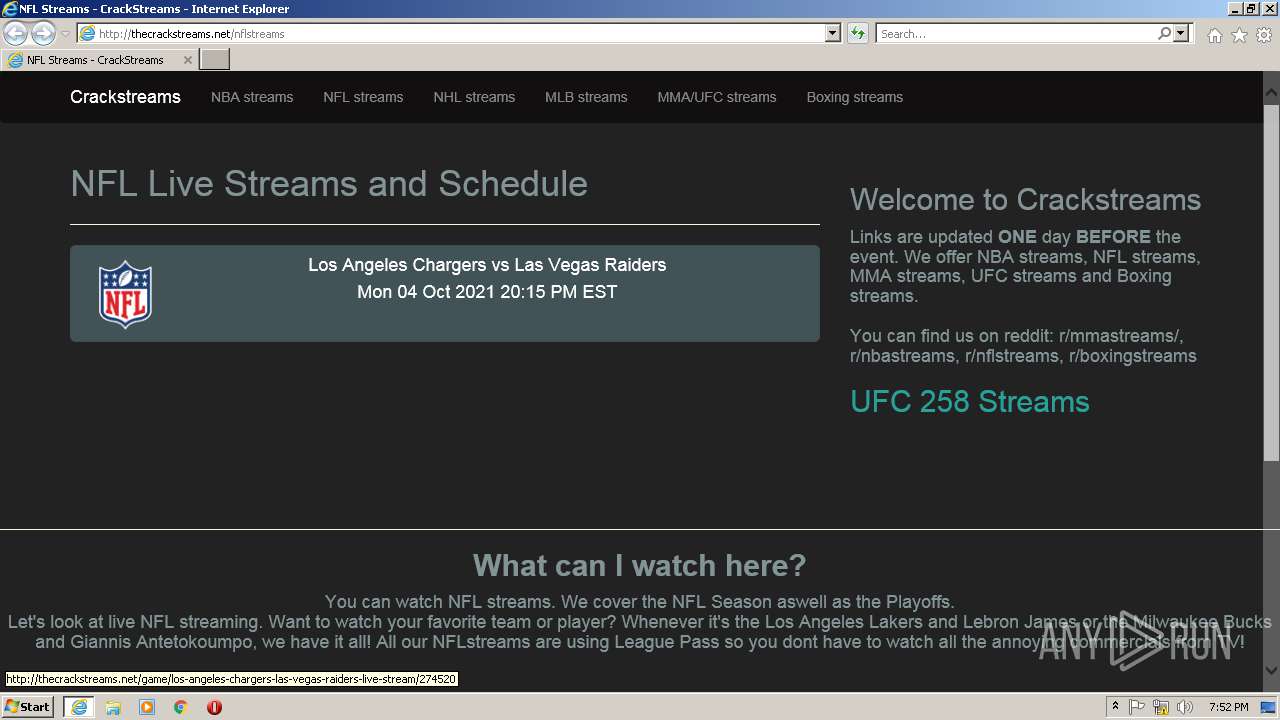Open the Crackstreams home brand link
1280x720 pixels.
point(125,97)
